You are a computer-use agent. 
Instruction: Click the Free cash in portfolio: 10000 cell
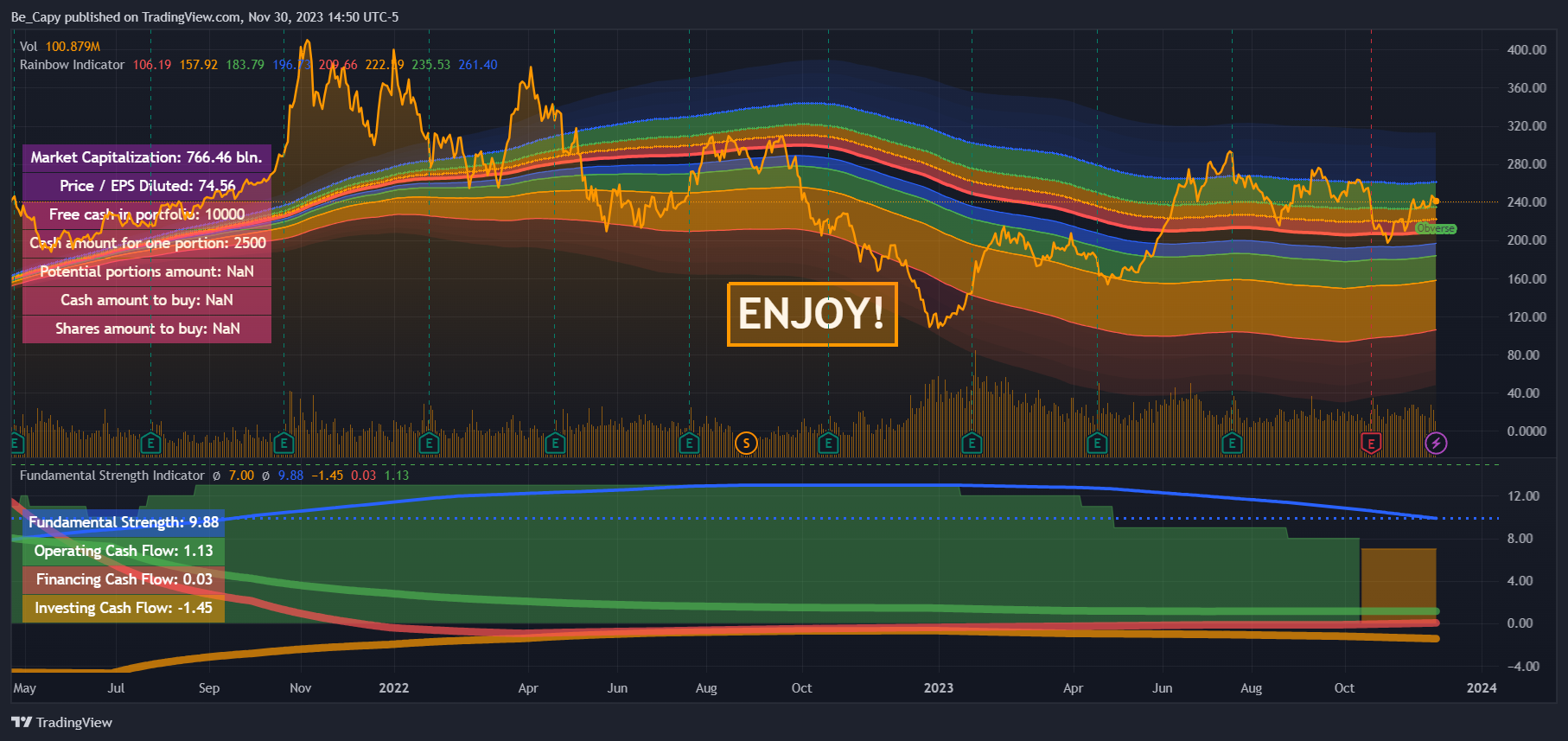click(x=147, y=214)
